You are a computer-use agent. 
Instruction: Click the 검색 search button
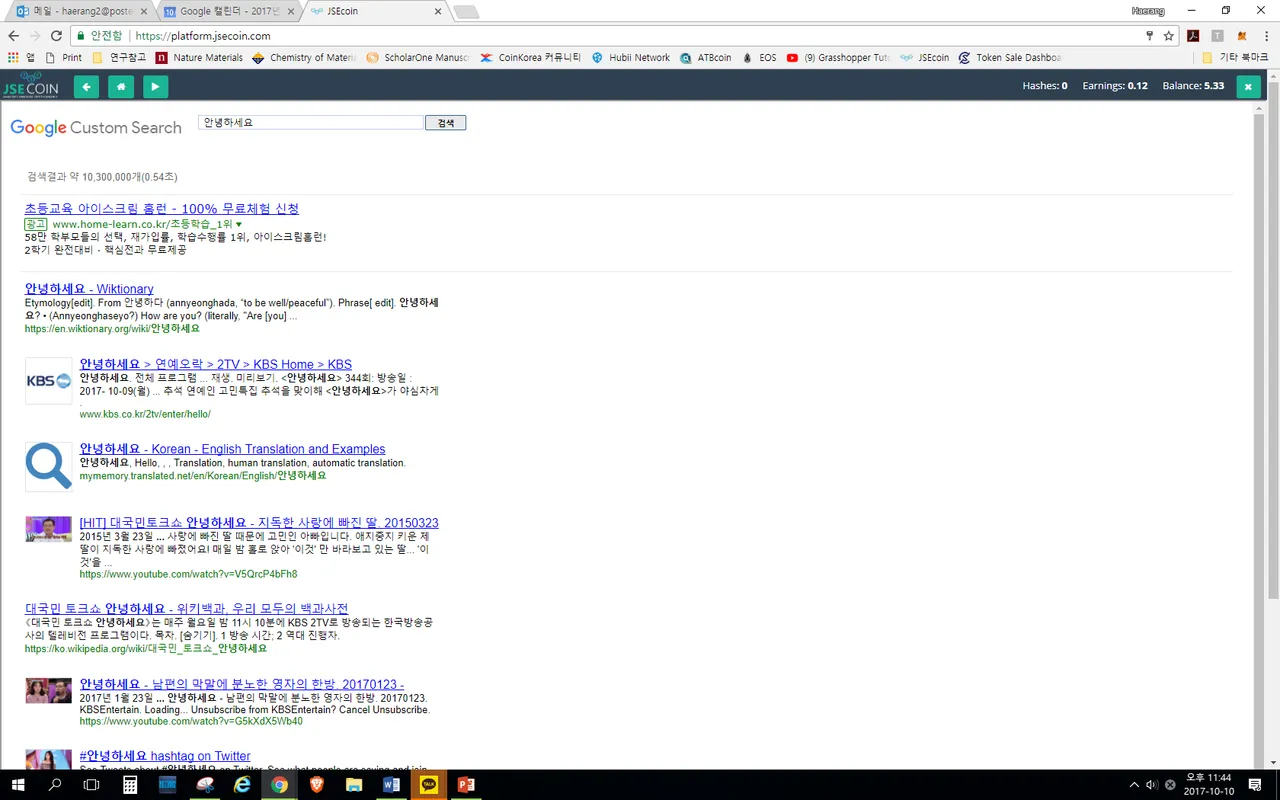[446, 123]
